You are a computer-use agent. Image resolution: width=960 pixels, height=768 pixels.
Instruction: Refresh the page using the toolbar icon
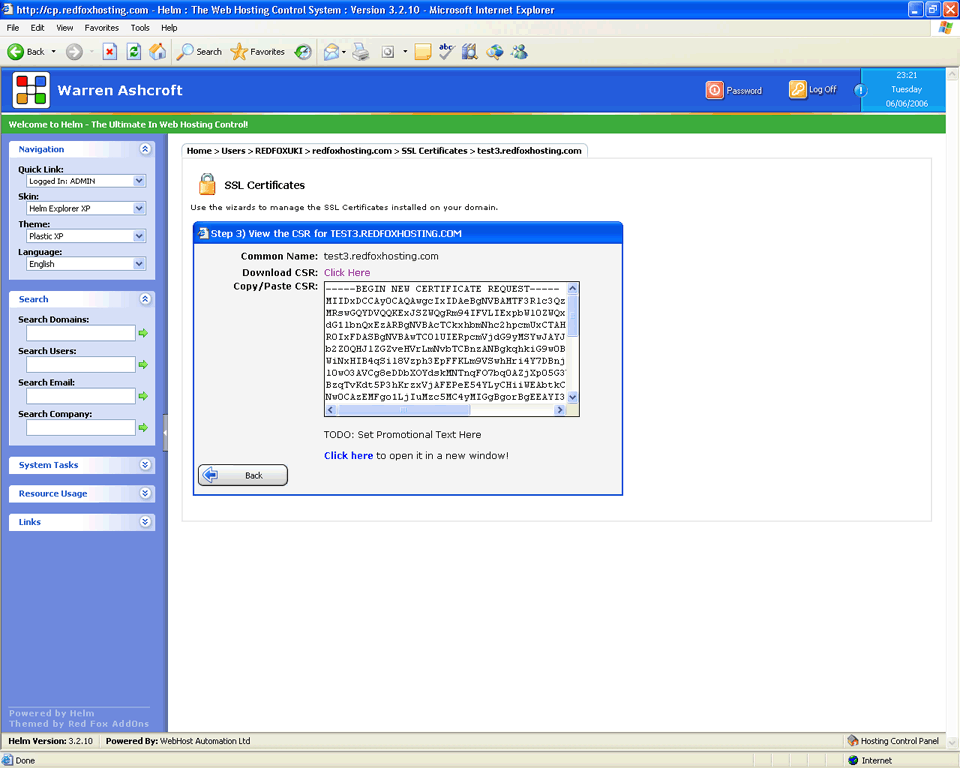133,52
